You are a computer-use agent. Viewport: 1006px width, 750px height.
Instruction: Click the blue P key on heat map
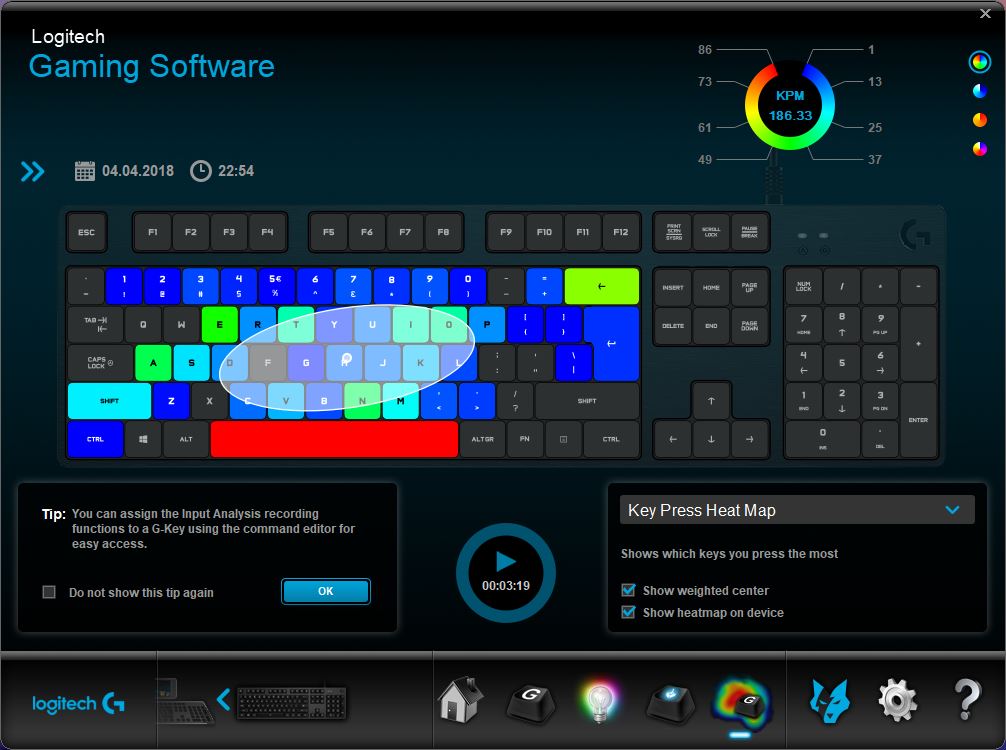coord(487,325)
